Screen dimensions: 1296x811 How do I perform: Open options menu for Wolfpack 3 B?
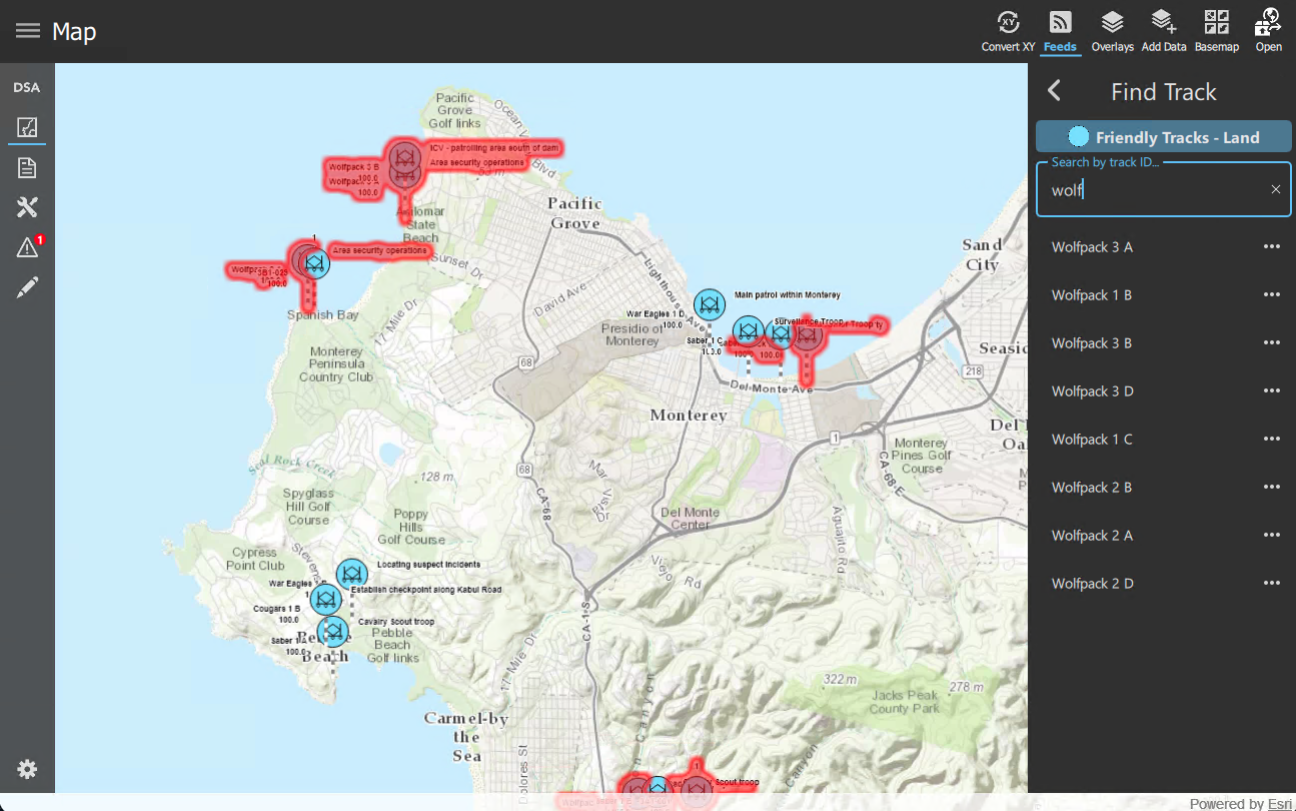(1271, 343)
